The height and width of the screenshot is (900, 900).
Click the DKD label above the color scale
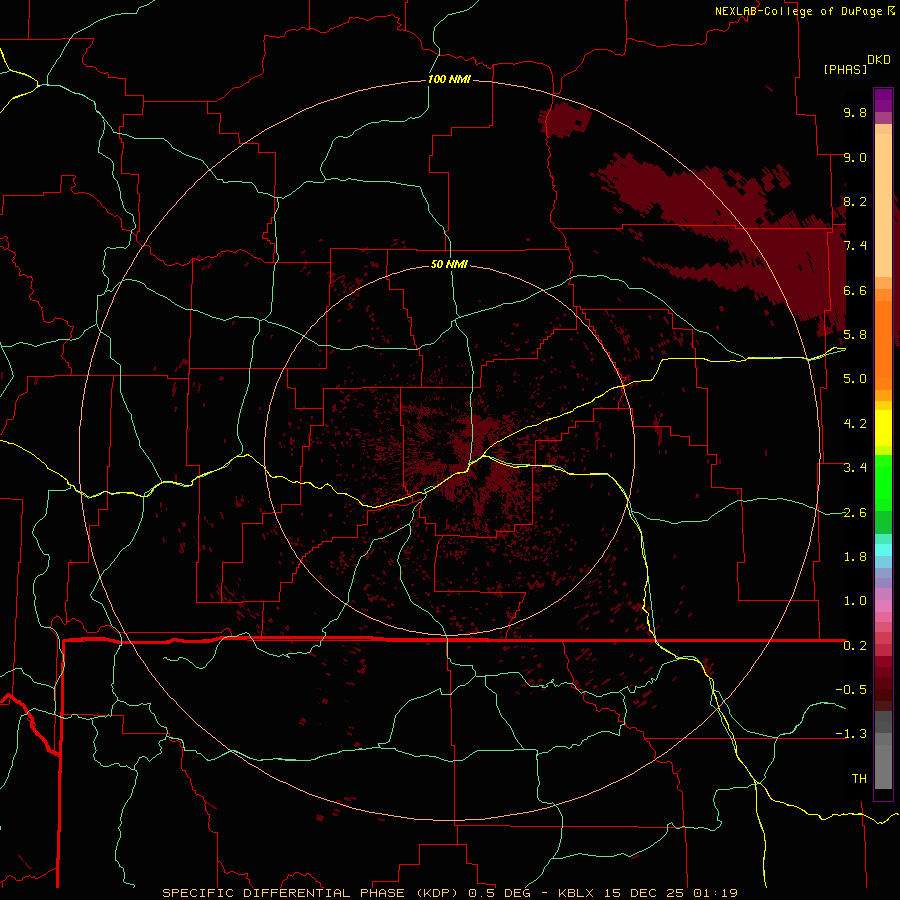click(879, 60)
